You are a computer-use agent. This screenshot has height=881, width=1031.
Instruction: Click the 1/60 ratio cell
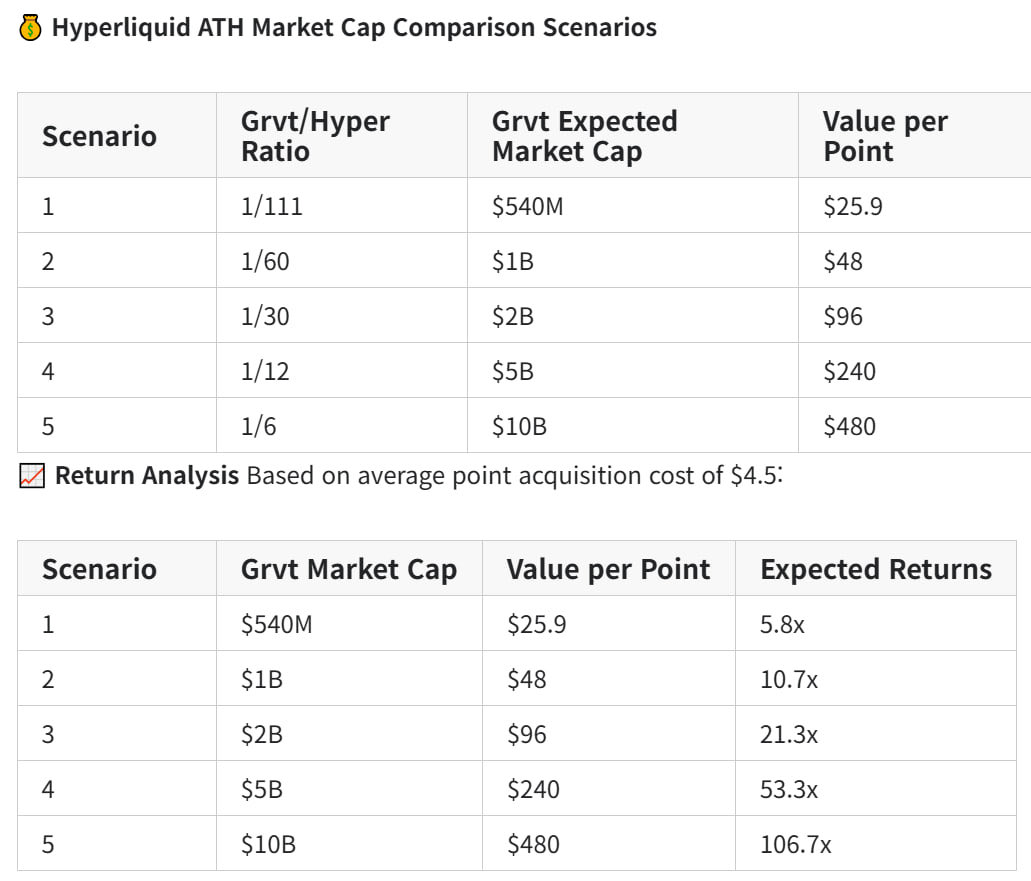(264, 262)
